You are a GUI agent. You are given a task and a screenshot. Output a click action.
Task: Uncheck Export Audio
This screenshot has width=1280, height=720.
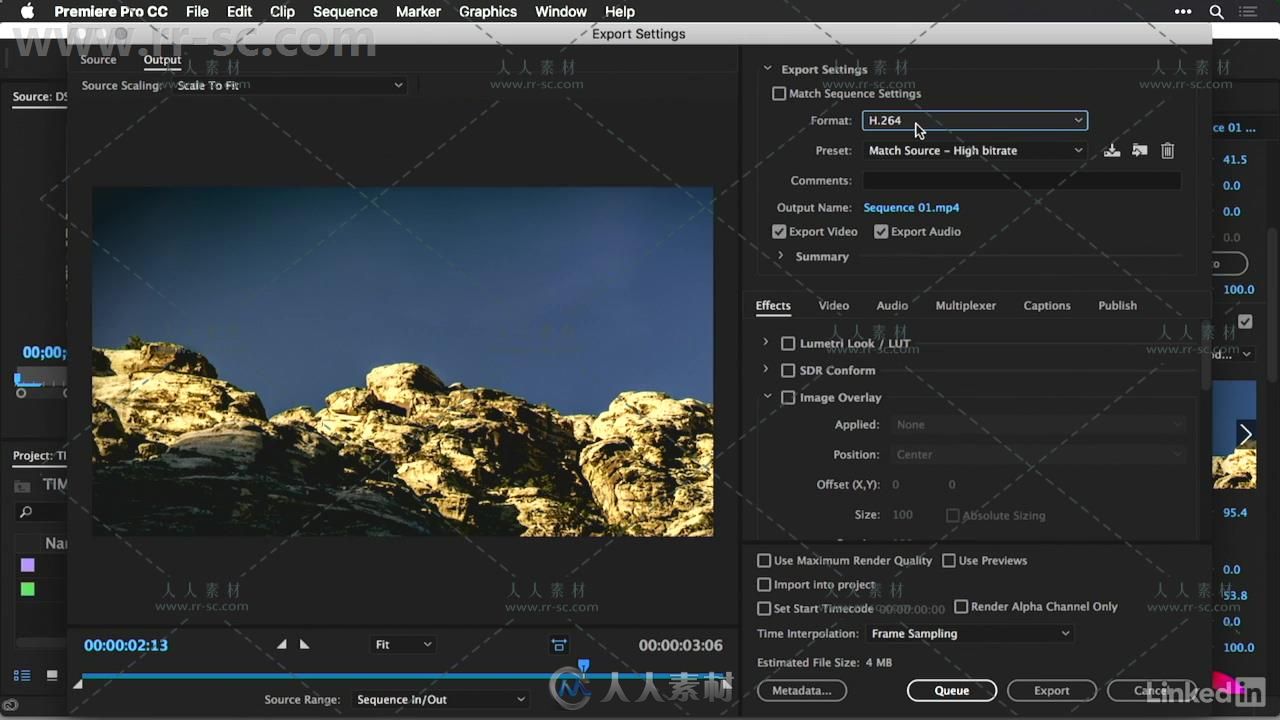tap(881, 231)
